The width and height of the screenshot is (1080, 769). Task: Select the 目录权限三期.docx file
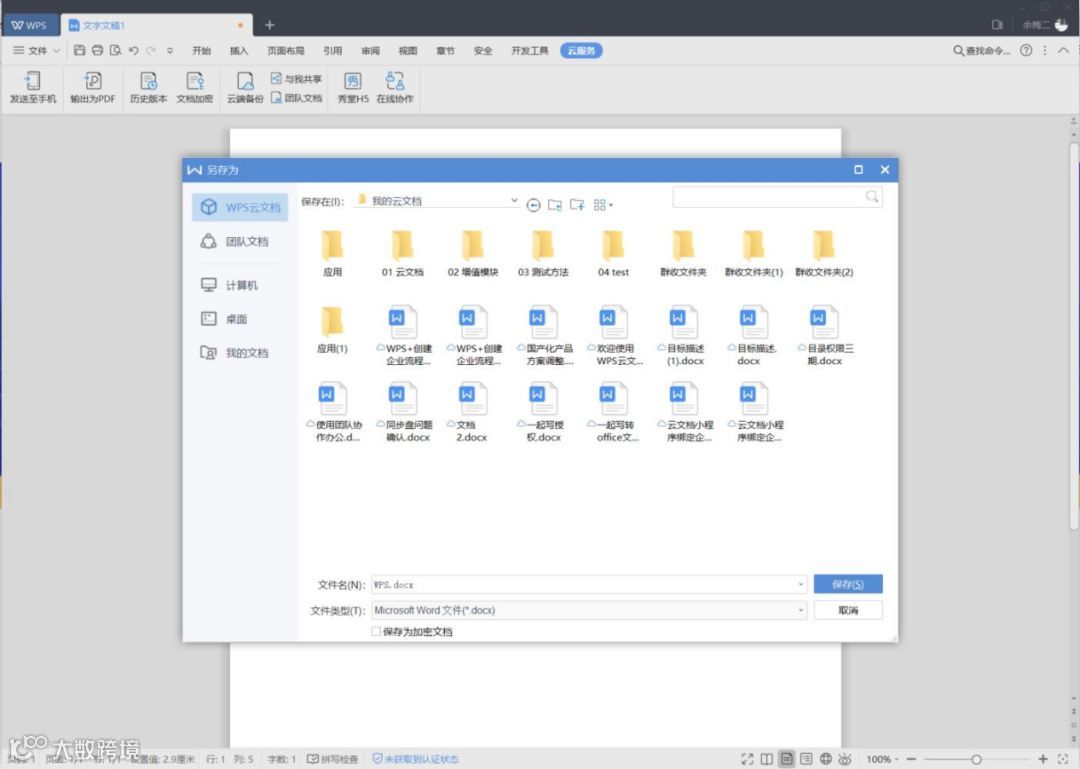click(824, 336)
